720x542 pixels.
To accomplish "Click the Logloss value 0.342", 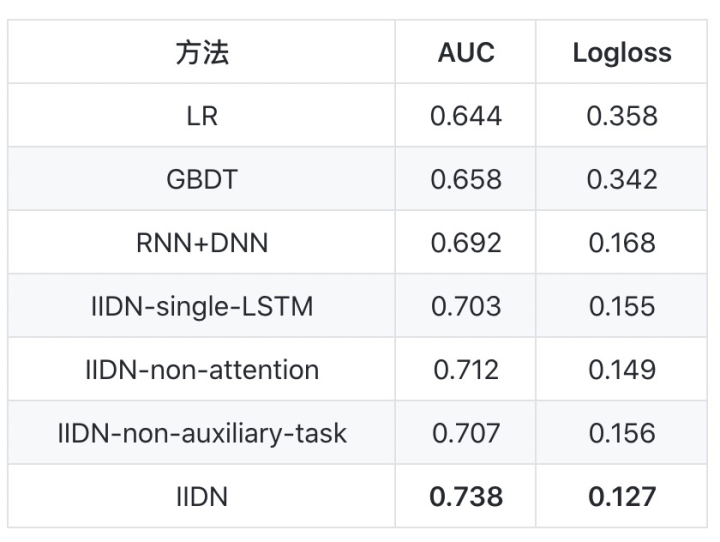I will 622,179.
